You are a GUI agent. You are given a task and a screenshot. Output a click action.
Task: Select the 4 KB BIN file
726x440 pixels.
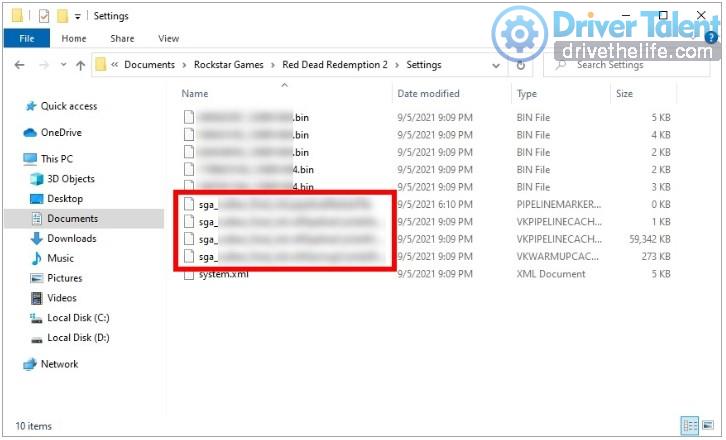(426, 135)
